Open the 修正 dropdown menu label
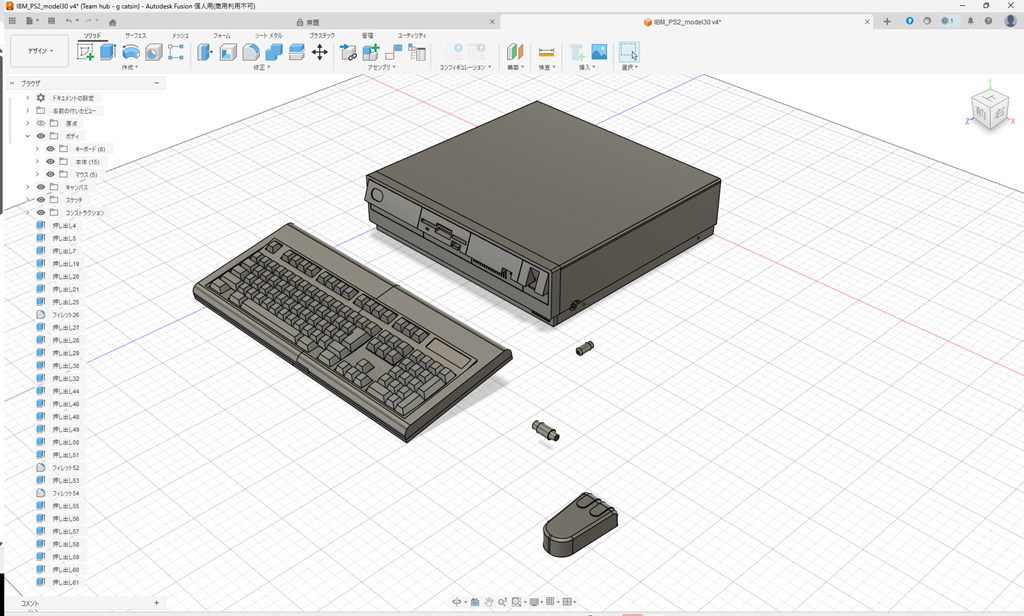 259,68
